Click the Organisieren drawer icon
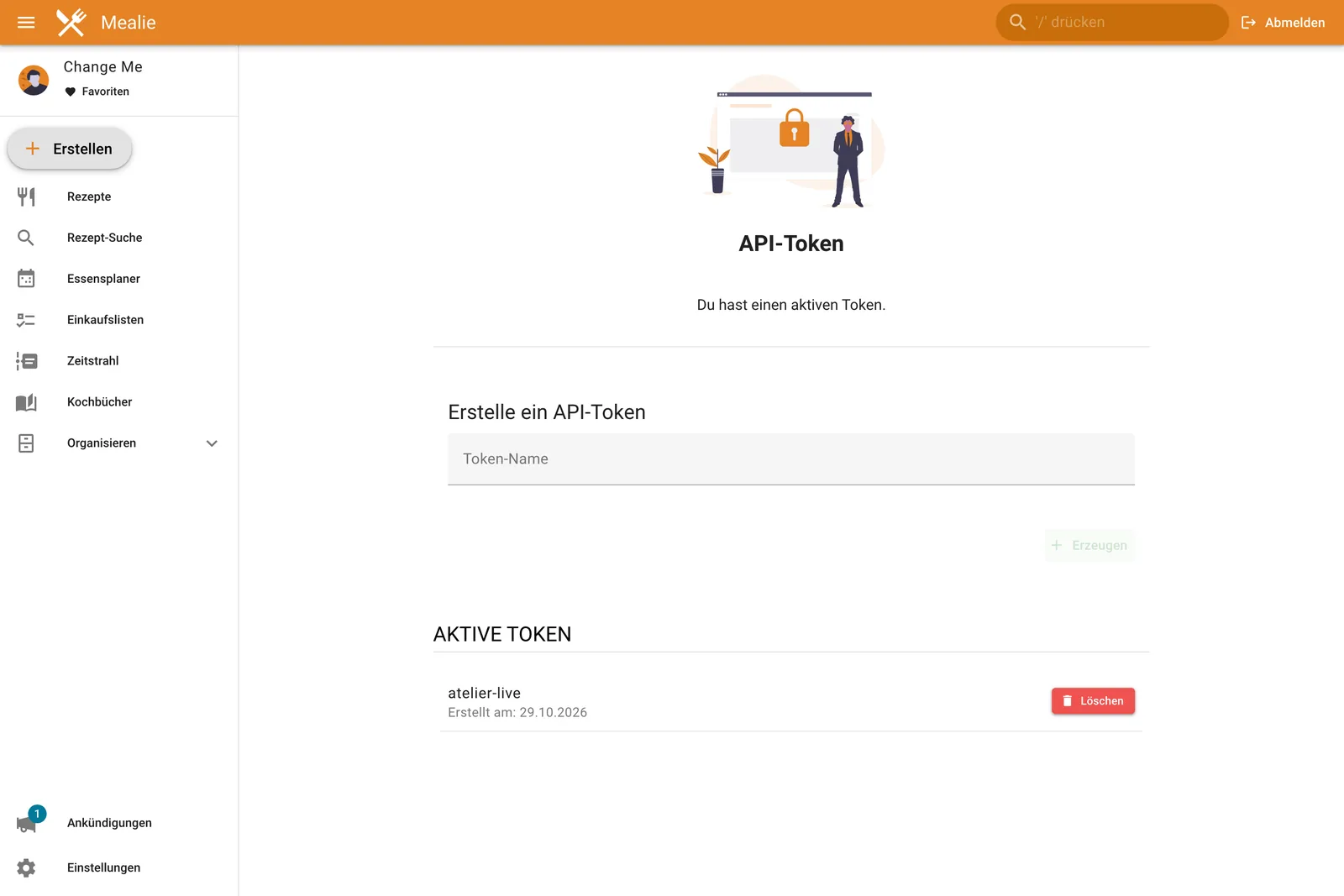Viewport: 1344px width, 896px height. tap(26, 443)
